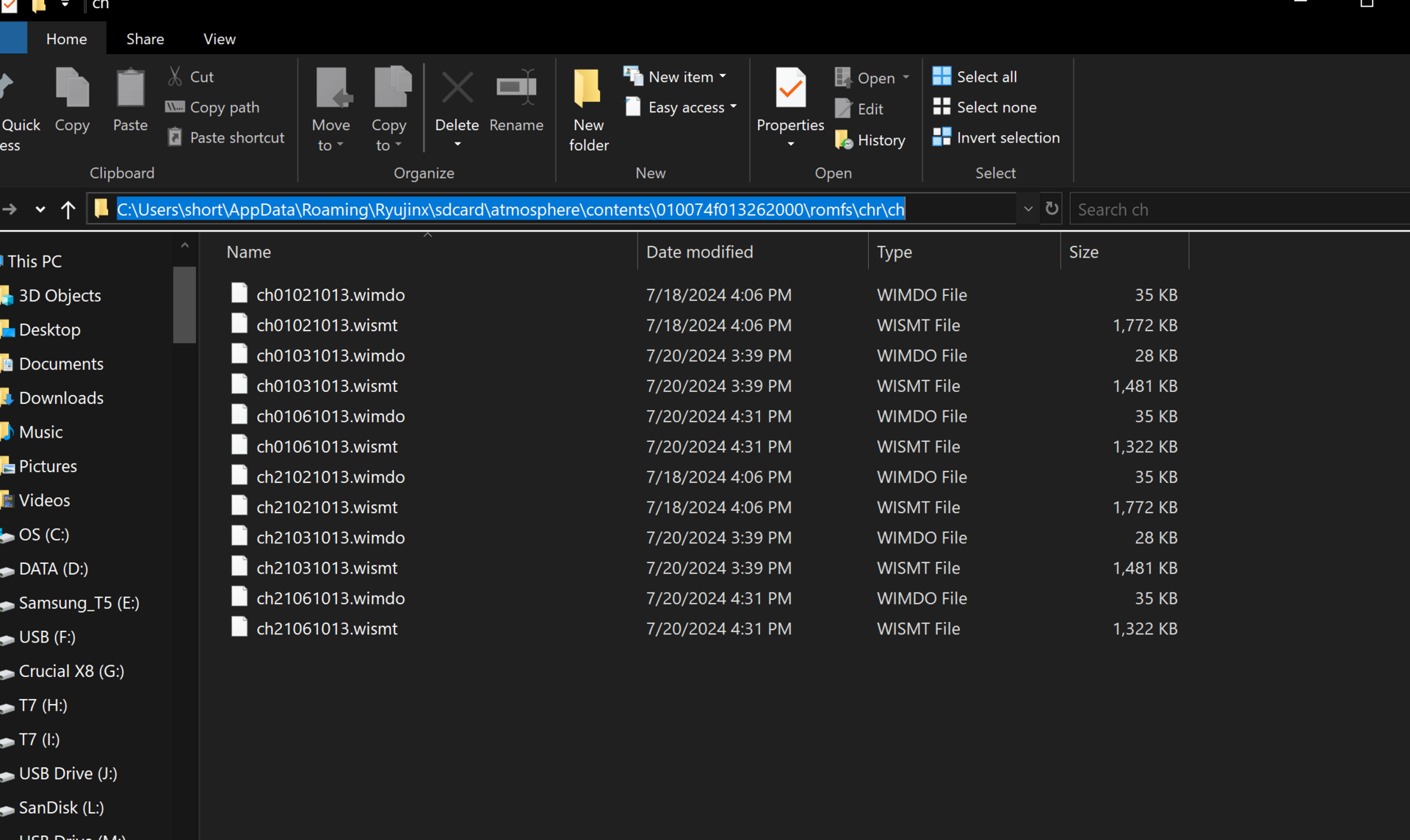The height and width of the screenshot is (840, 1410).
Task: Expand address bar history dropdown
Action: [x=1028, y=209]
